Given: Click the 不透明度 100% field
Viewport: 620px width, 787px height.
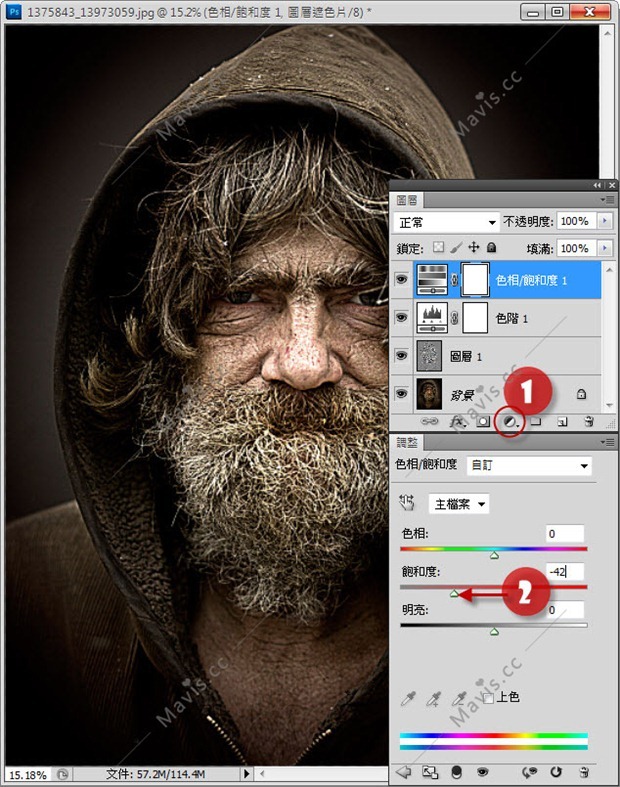Looking at the screenshot, I should coord(576,221).
